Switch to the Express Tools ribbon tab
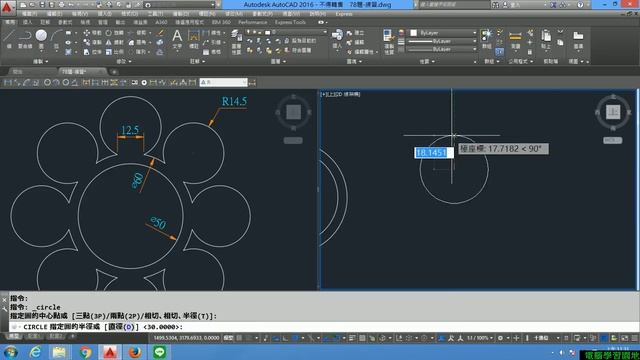Image resolution: width=640 pixels, height=360 pixels. pos(290,22)
